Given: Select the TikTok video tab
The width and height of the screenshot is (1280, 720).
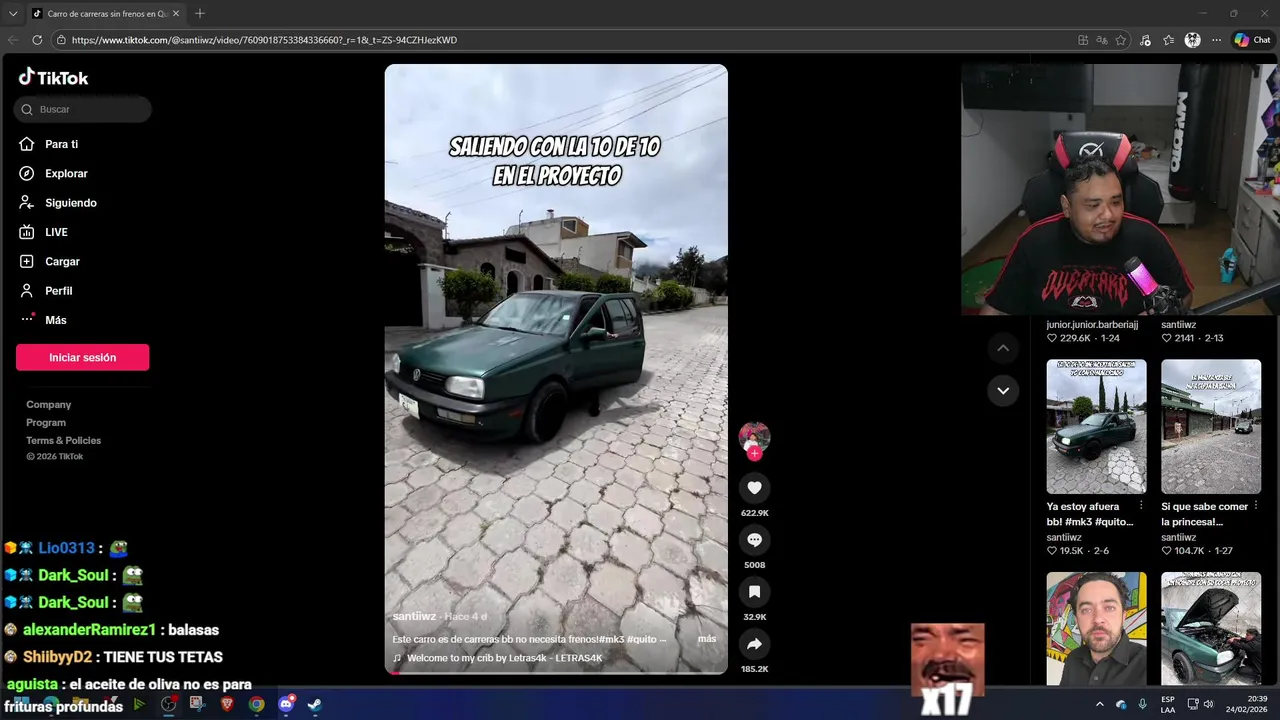Looking at the screenshot, I should (105, 14).
